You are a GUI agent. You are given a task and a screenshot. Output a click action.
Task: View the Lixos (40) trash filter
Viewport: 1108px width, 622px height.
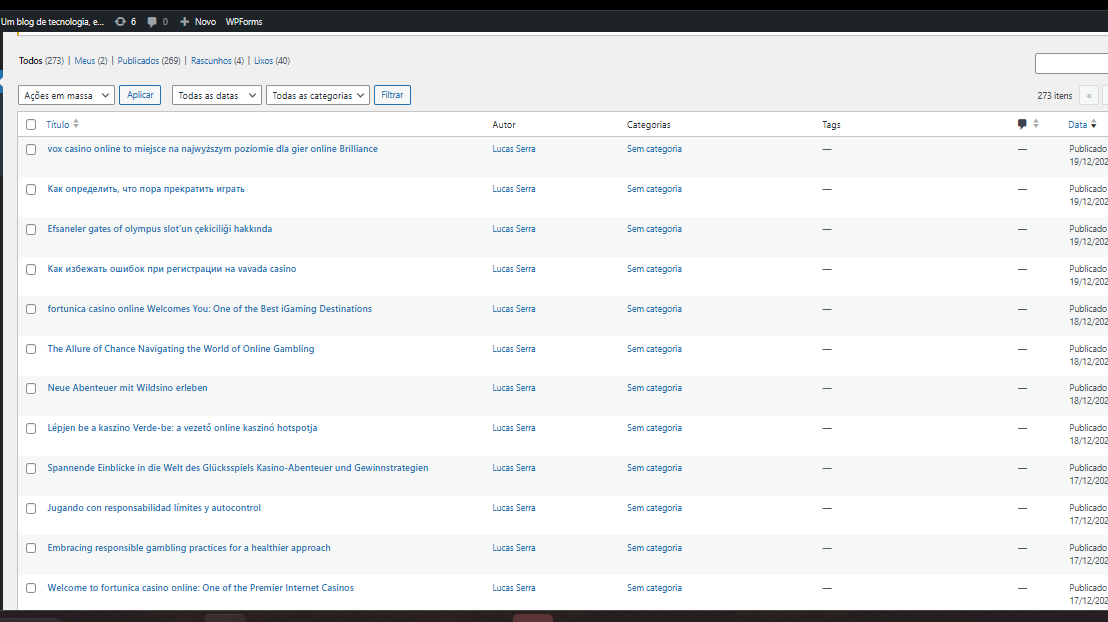[x=271, y=61]
